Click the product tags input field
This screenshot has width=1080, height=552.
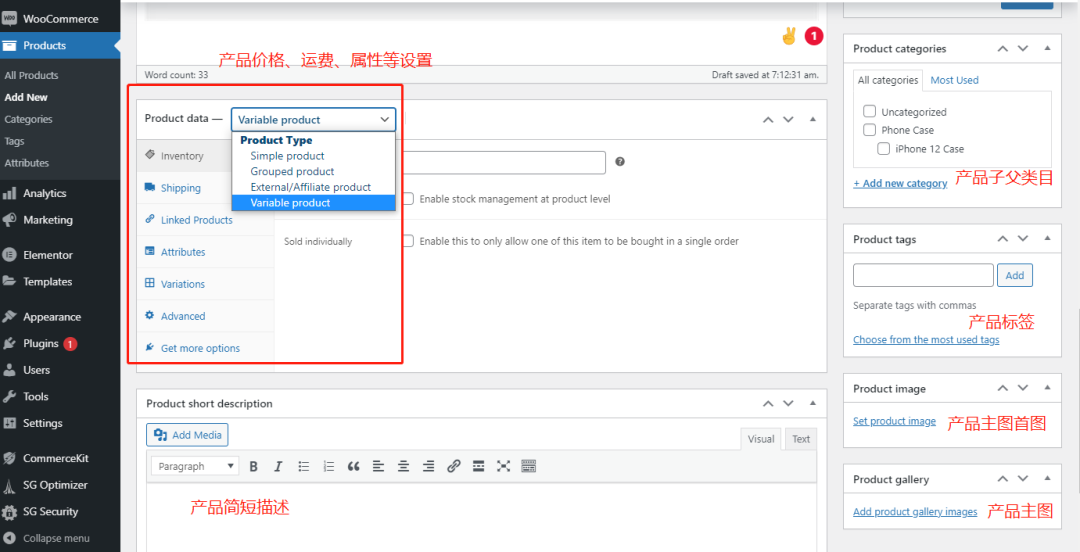(x=923, y=275)
